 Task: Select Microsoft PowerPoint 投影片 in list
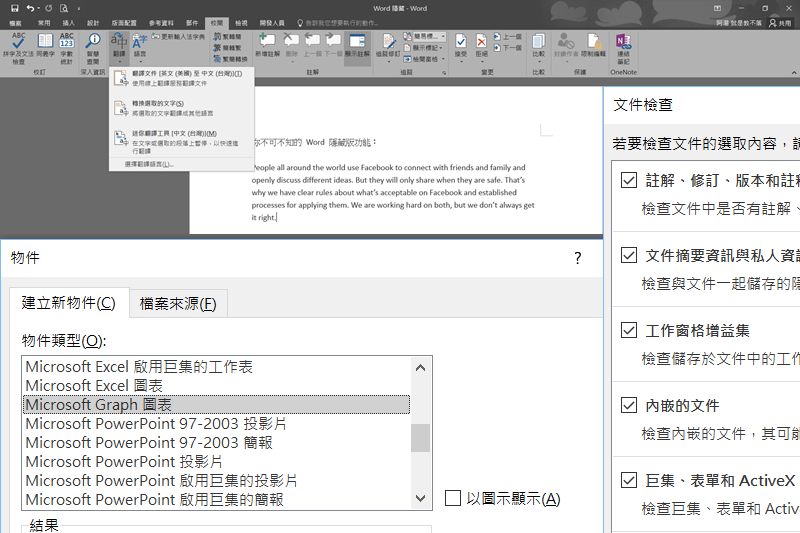[x=216, y=462]
